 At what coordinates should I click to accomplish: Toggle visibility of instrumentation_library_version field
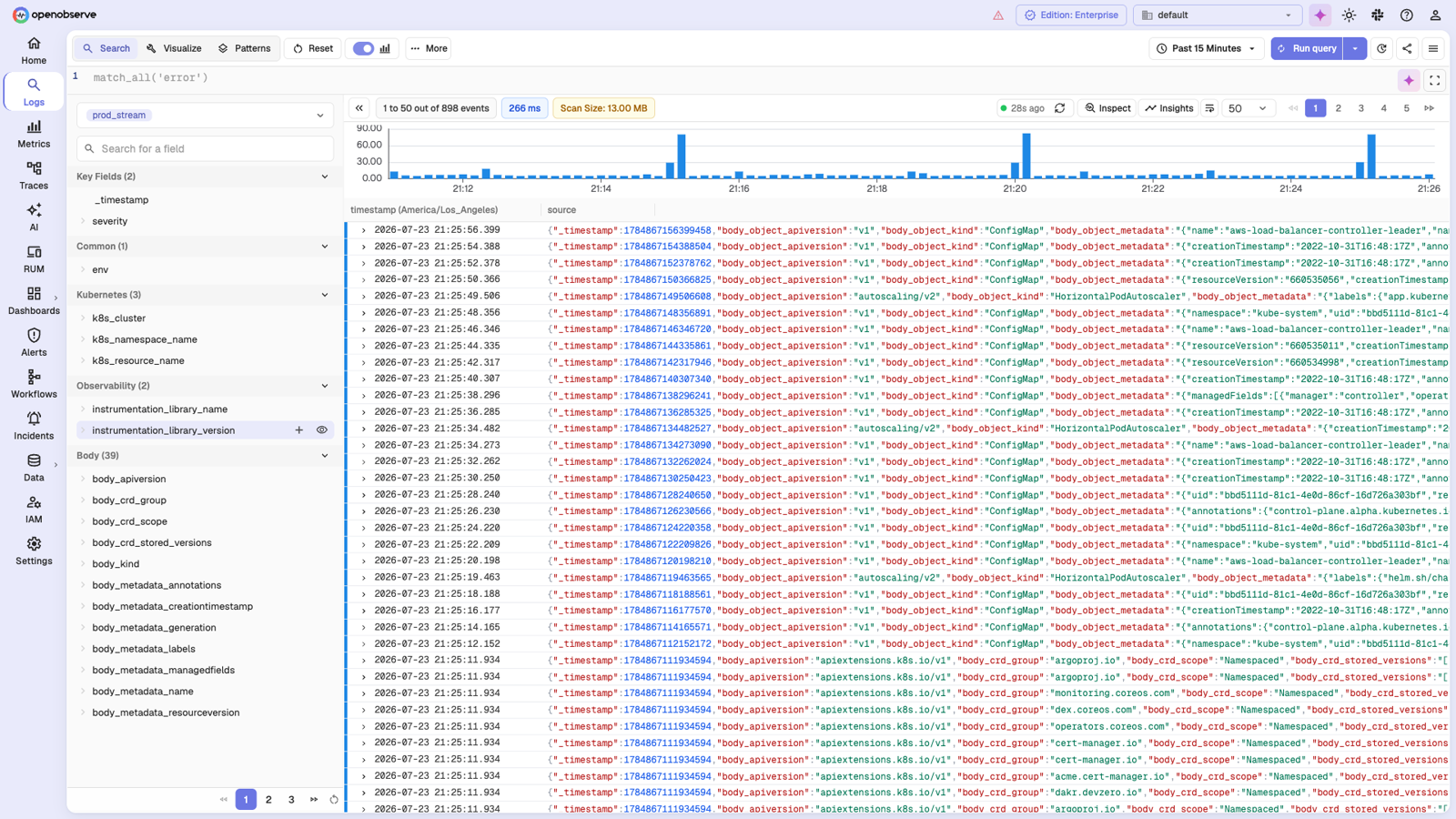322,430
